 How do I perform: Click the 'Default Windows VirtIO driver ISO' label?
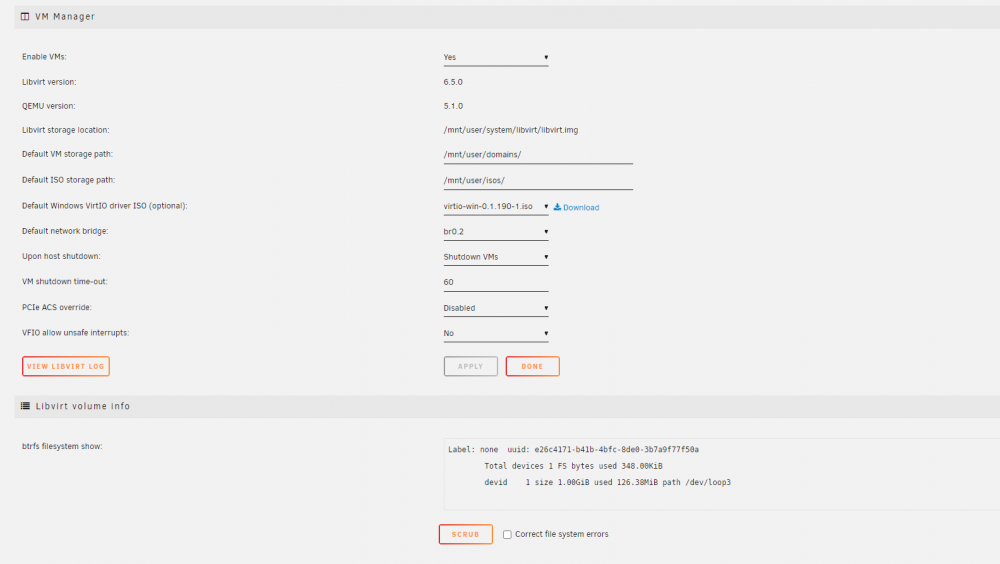point(105,206)
